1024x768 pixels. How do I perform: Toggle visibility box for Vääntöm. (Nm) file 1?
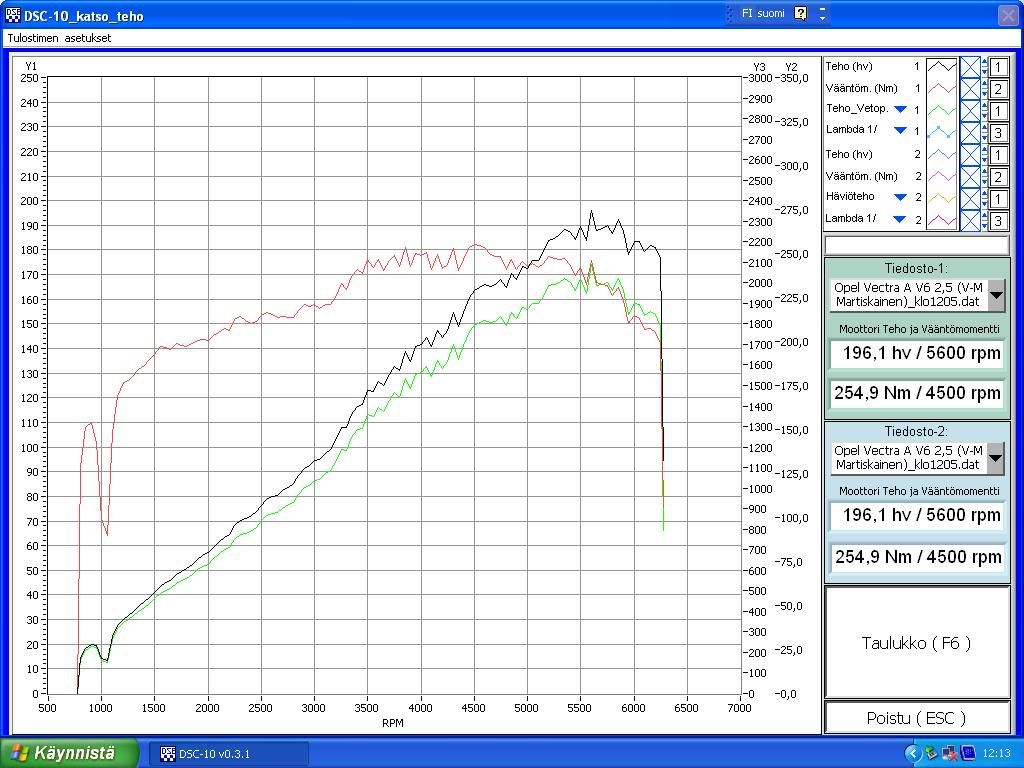tap(970, 89)
